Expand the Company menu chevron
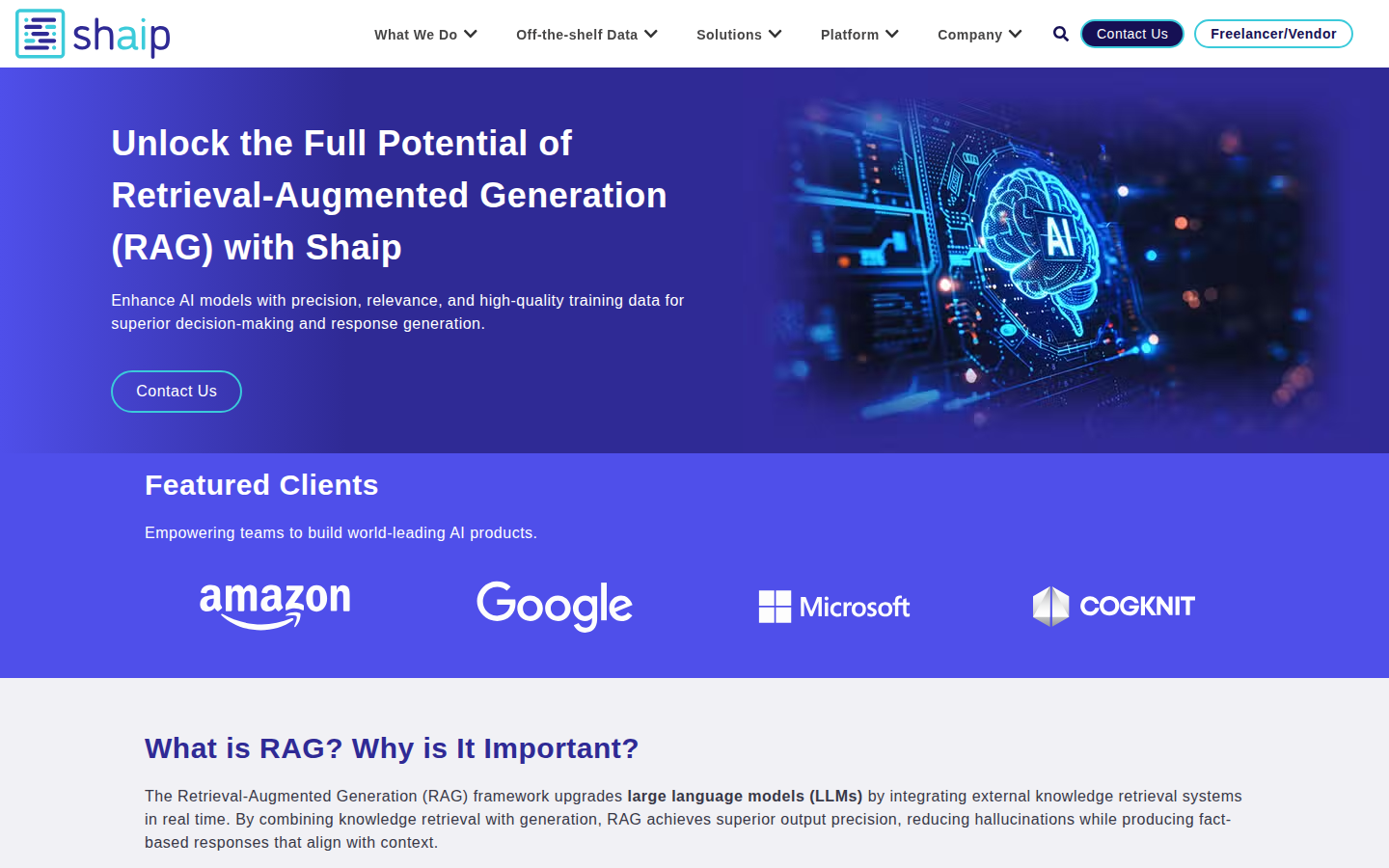The height and width of the screenshot is (868, 1389). point(1016,34)
